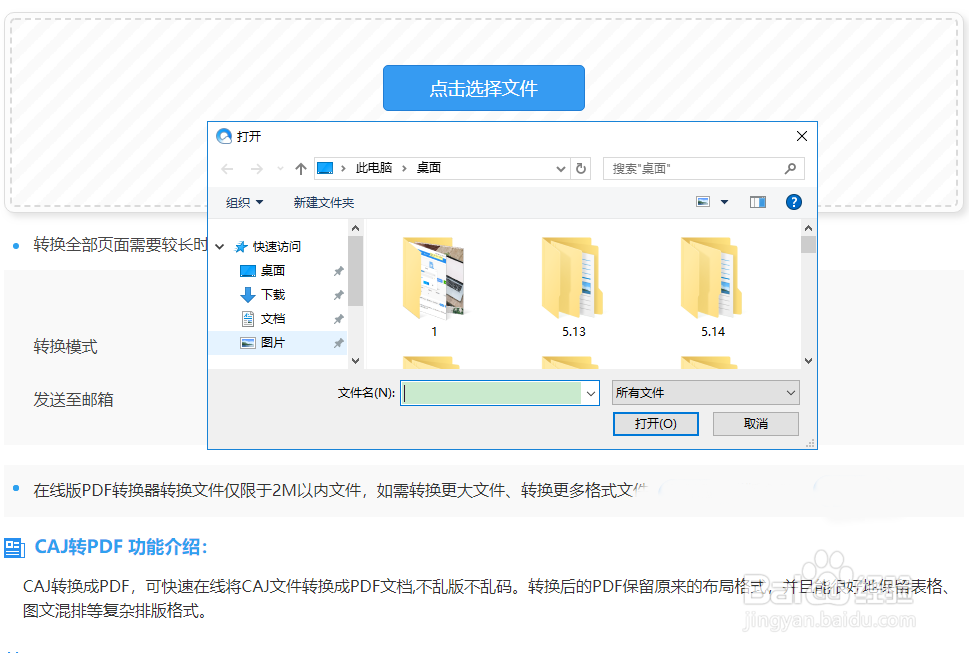Expand the change-view dropdown arrow on the toolbar
Image resolution: width=969 pixels, height=653 pixels.
tap(722, 202)
